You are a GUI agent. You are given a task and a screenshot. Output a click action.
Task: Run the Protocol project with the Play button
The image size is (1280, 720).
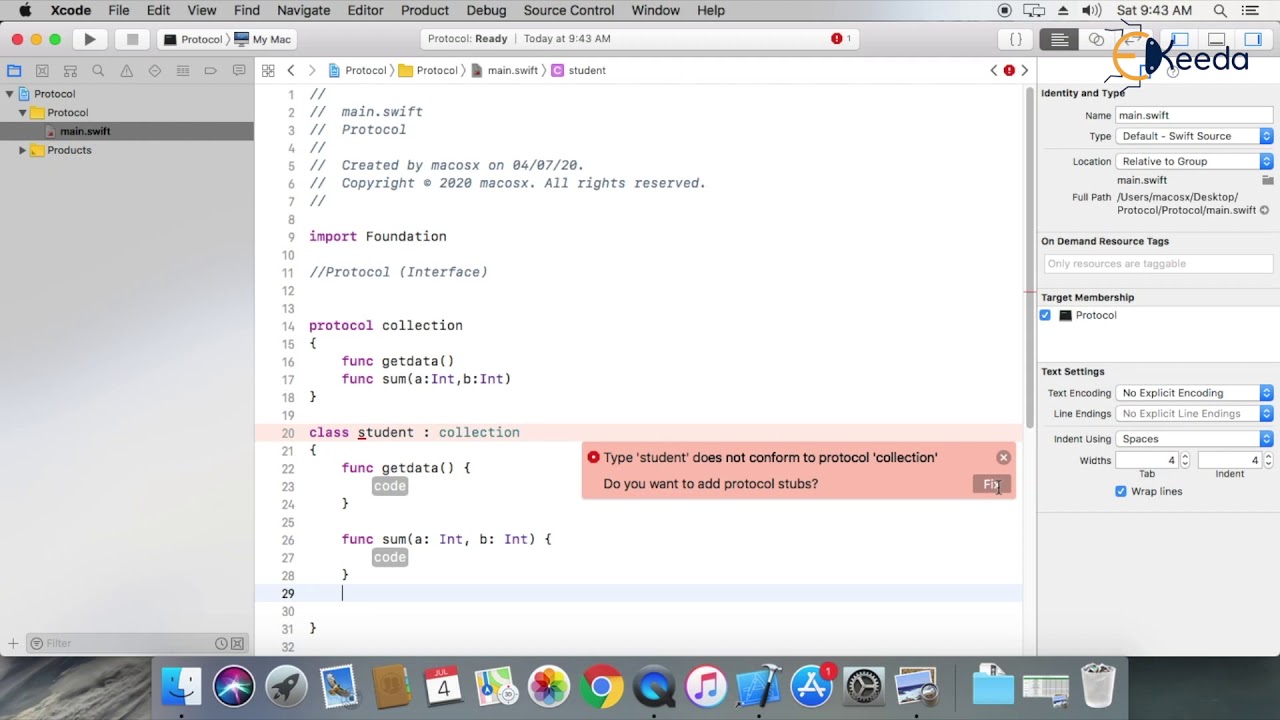(90, 39)
